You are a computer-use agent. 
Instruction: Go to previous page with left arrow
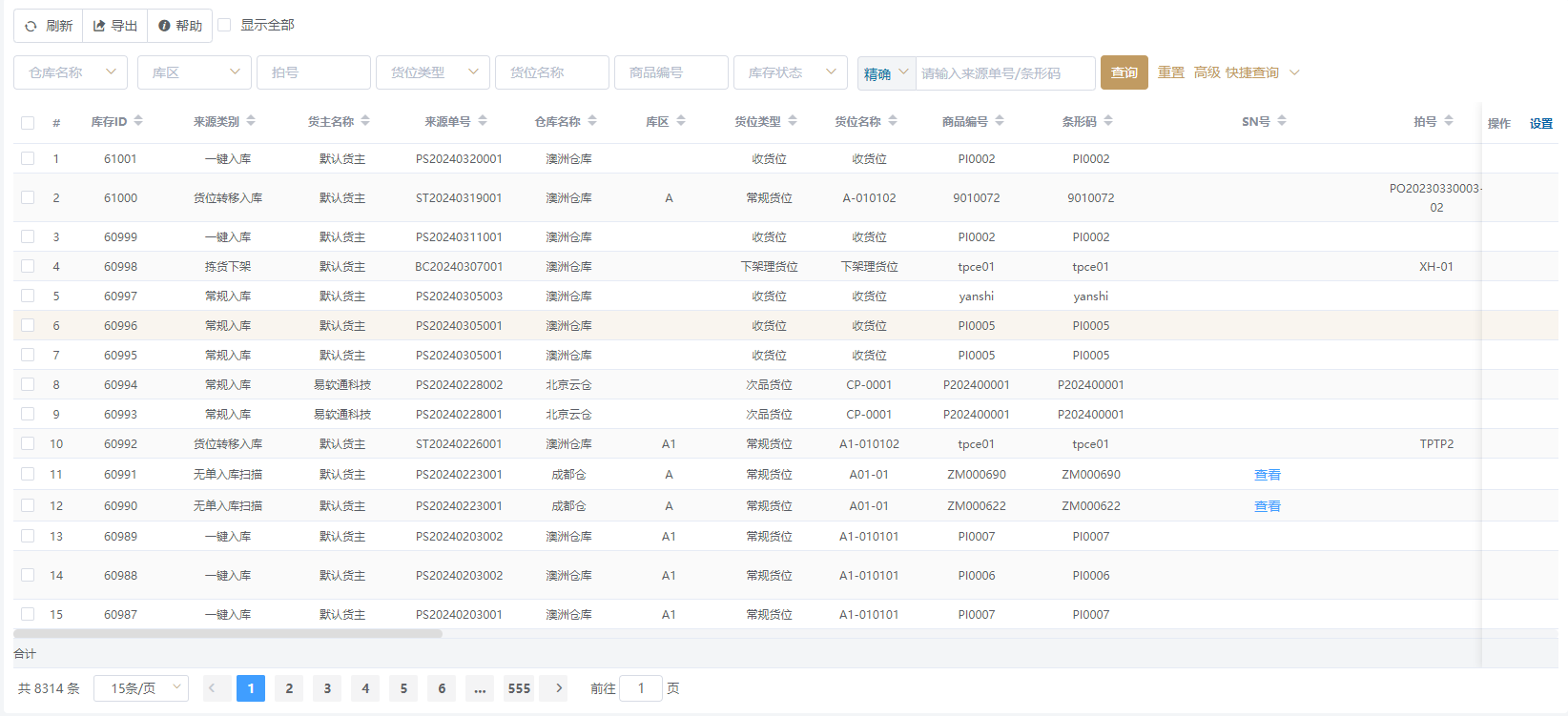[217, 688]
